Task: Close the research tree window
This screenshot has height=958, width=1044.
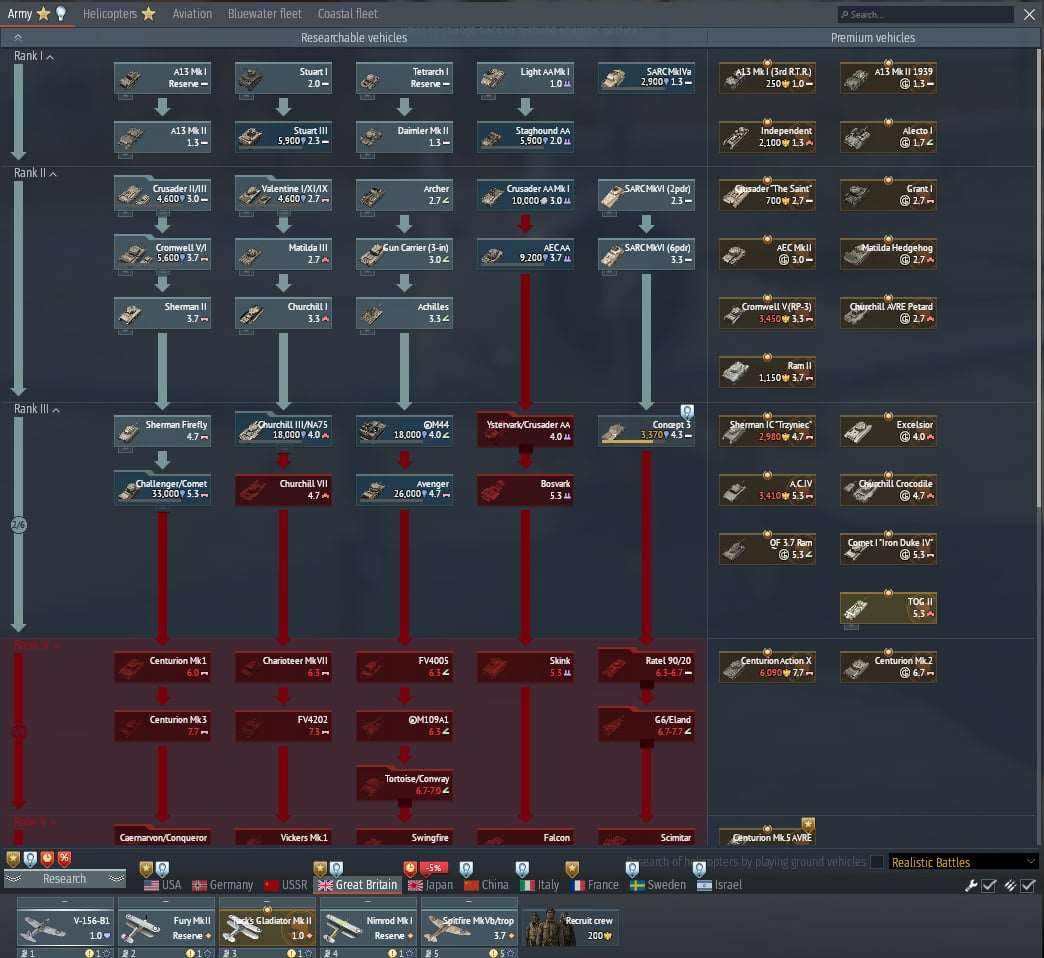Action: [x=1029, y=14]
